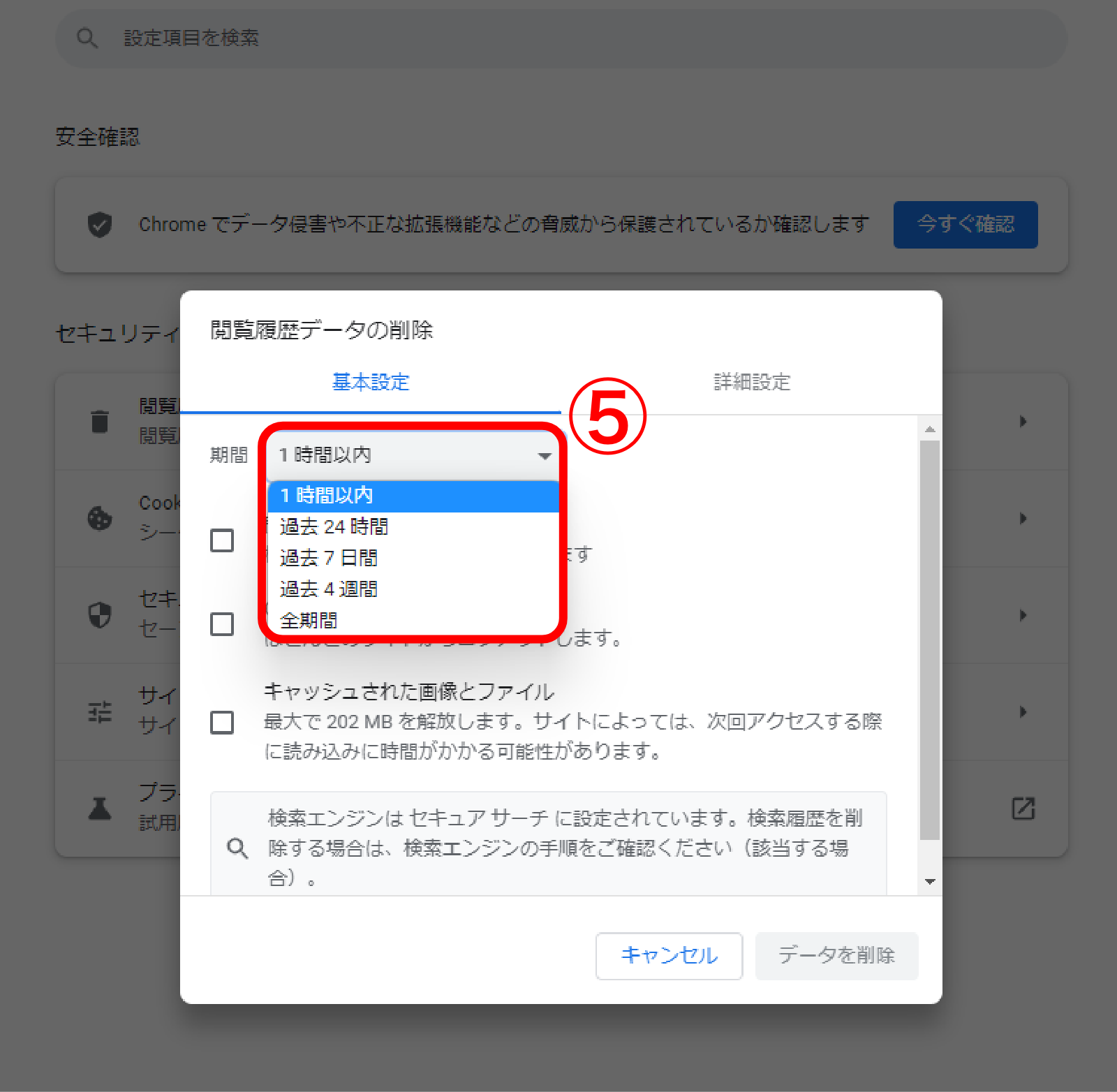Click the dialog scrollbar down arrow
Viewport: 1117px width, 1092px height.
[930, 881]
